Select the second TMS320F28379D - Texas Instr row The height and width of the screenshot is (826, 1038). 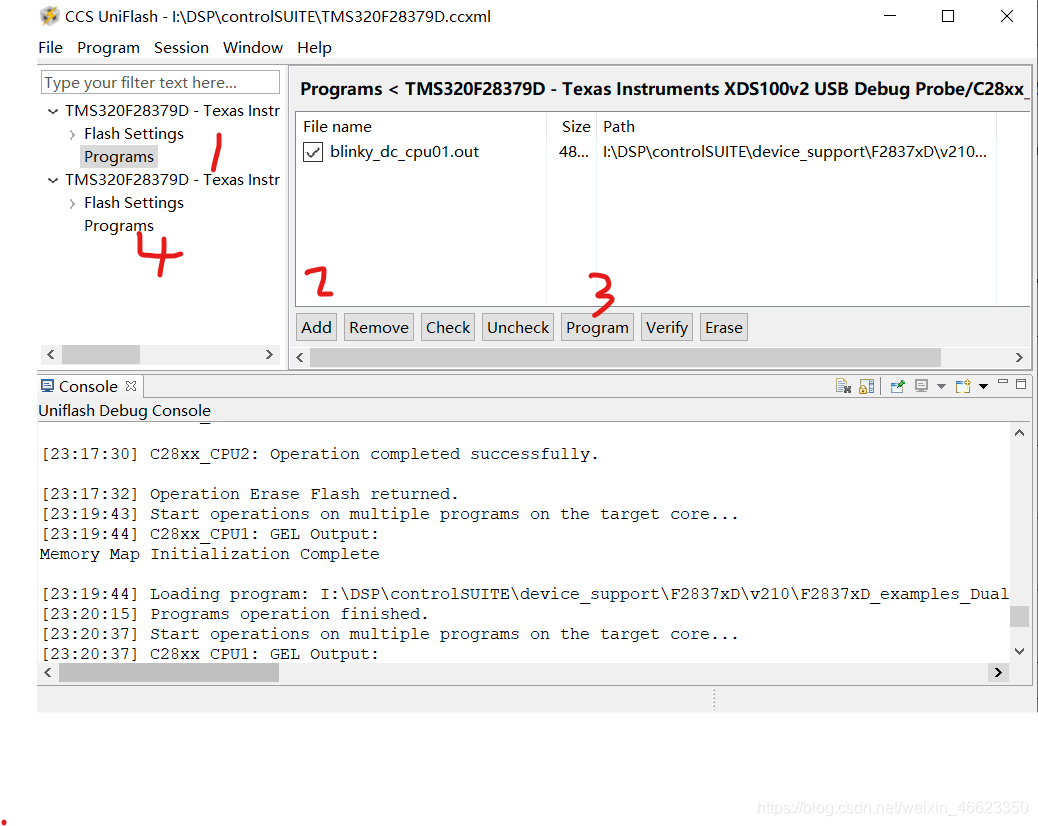pos(172,179)
